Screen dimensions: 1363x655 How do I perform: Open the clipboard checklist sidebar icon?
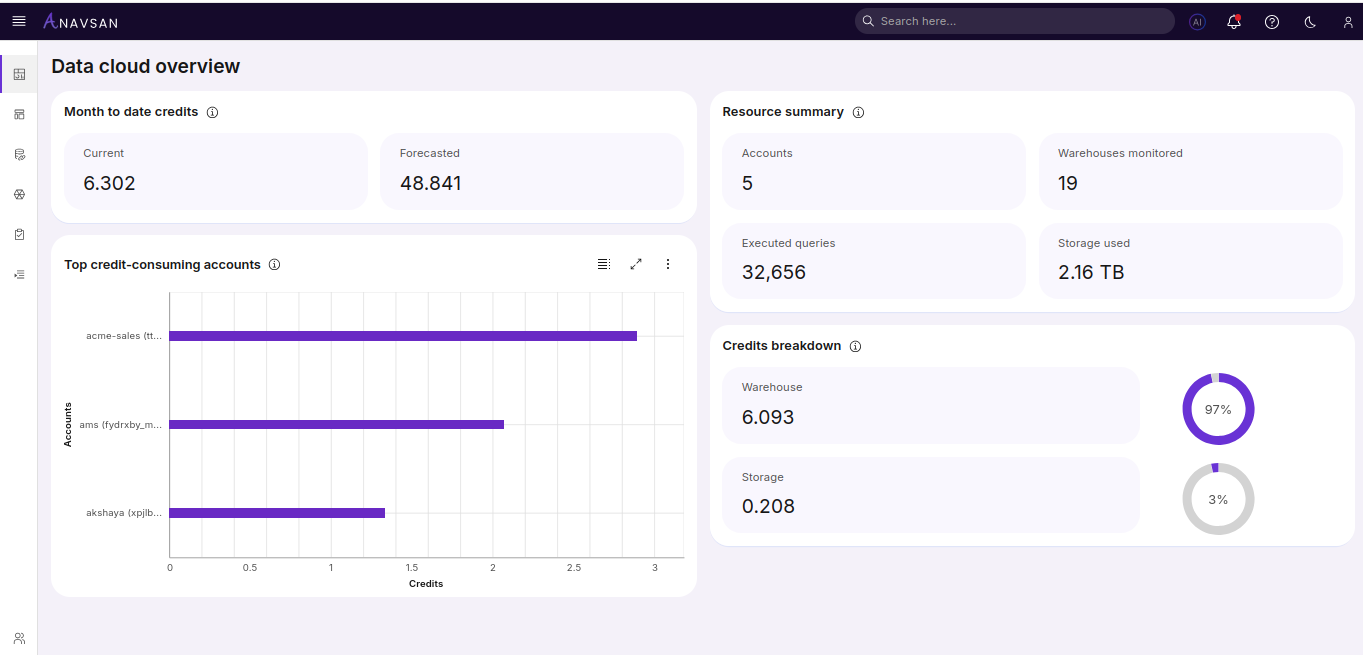(19, 234)
